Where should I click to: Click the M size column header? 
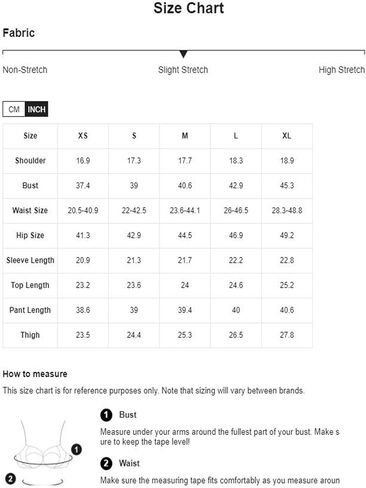coord(185,136)
